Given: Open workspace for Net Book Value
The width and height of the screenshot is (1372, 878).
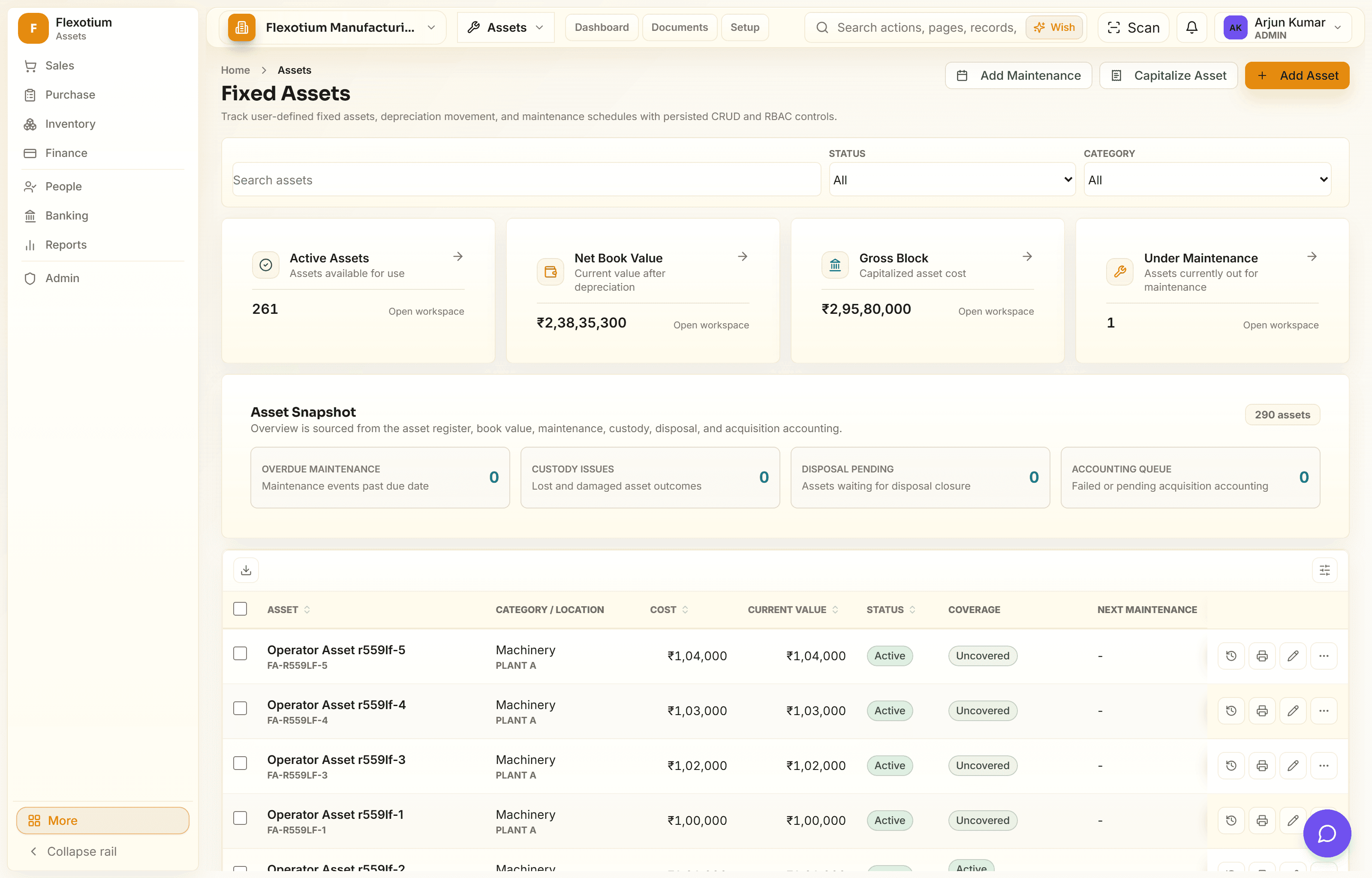Looking at the screenshot, I should [711, 325].
